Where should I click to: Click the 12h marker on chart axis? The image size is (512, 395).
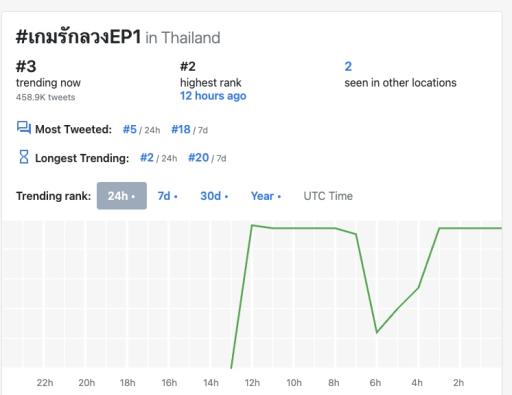(252, 383)
